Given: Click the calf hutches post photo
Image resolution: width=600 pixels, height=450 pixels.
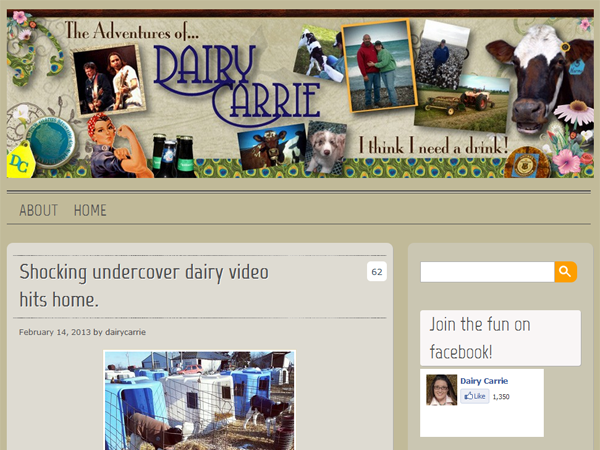Looking at the screenshot, I should coord(199,400).
